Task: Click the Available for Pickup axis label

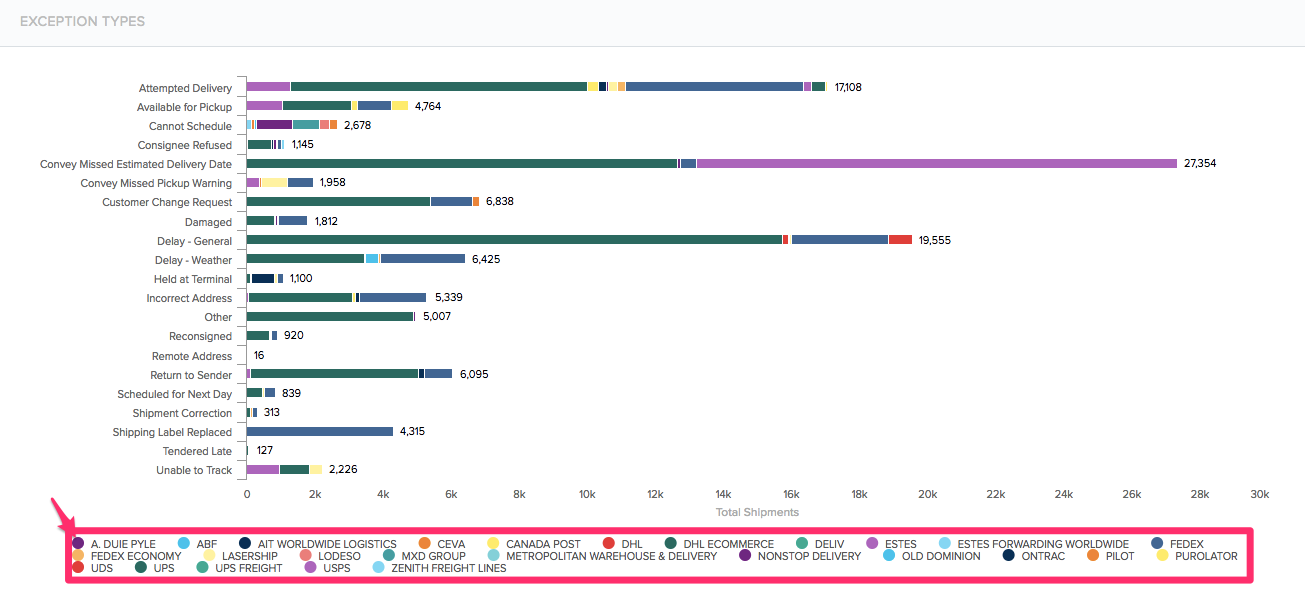Action: tap(184, 107)
